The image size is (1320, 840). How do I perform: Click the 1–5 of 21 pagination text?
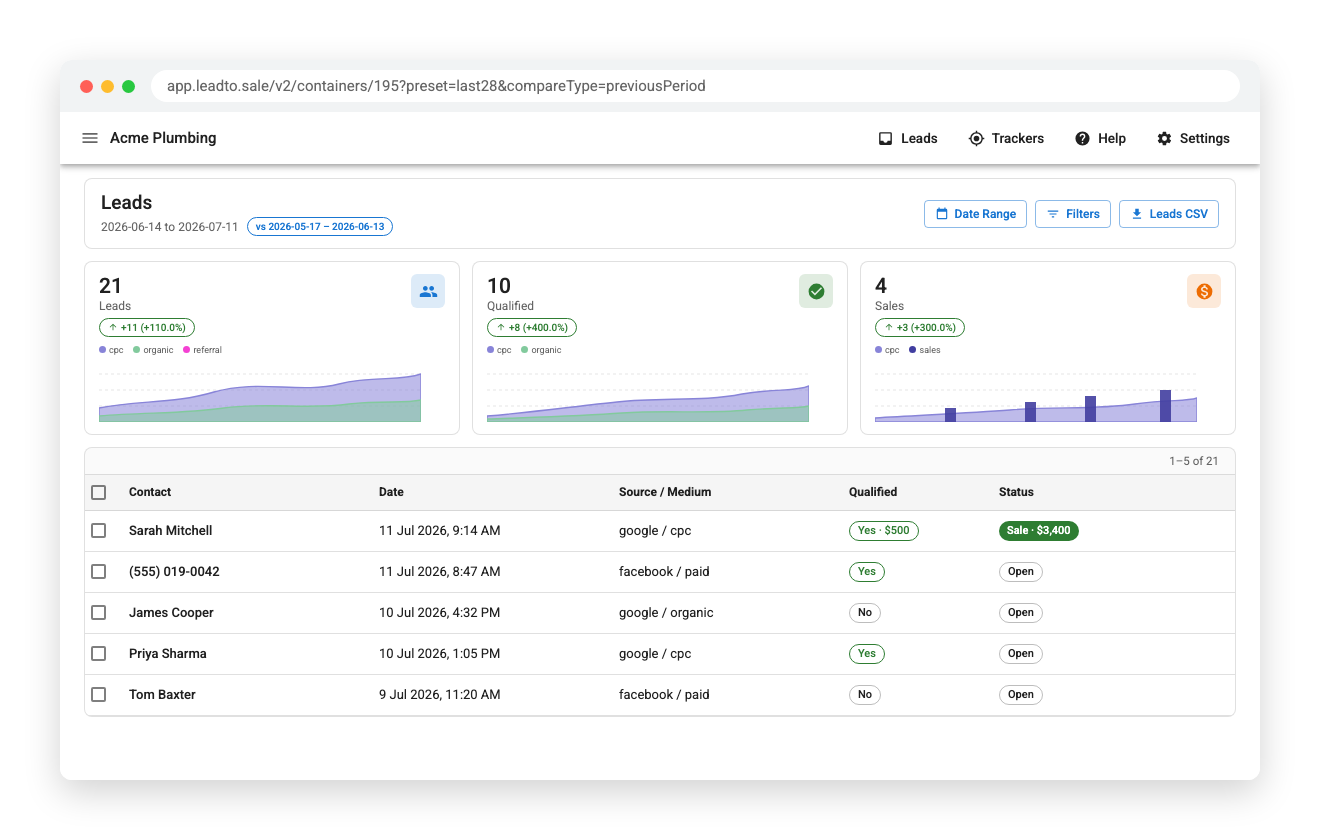coord(1194,461)
